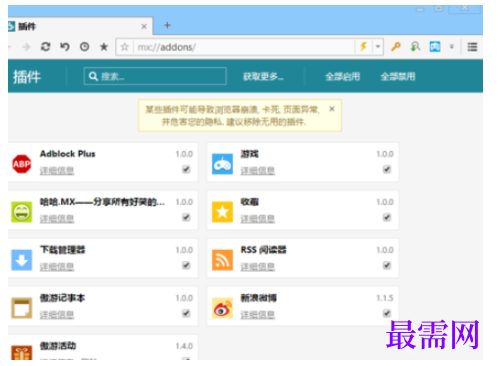Click the 傲游活动 plugin title
498x366 pixels.
click(x=58, y=346)
